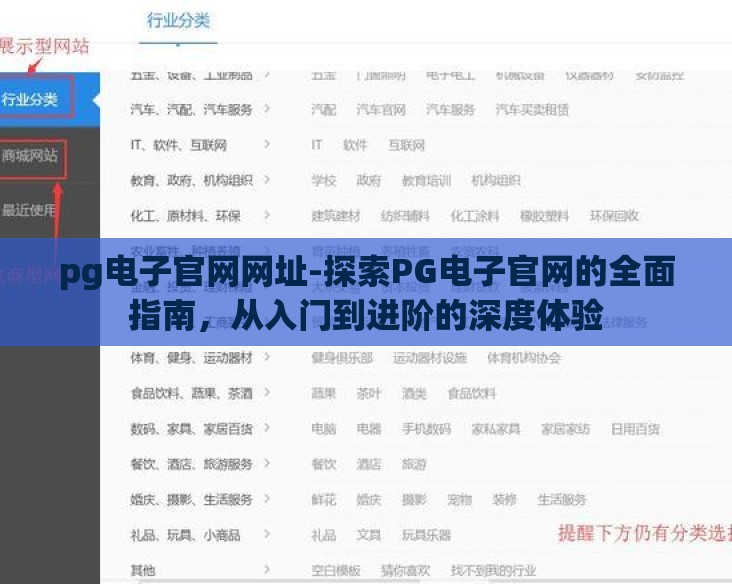Expand the 教育、政府、机构组织 category arrow
The image size is (732, 584).
point(267,180)
